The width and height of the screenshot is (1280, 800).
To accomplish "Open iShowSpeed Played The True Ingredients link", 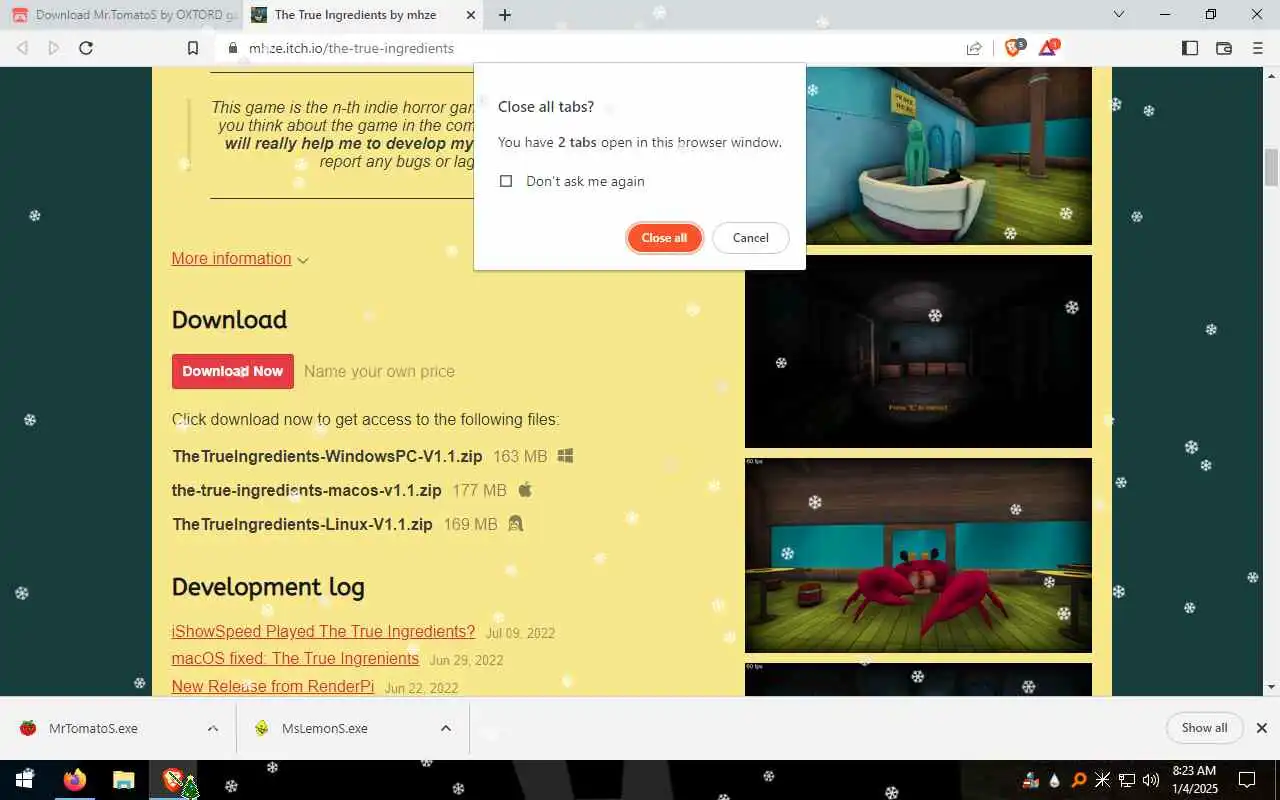I will 323,632.
